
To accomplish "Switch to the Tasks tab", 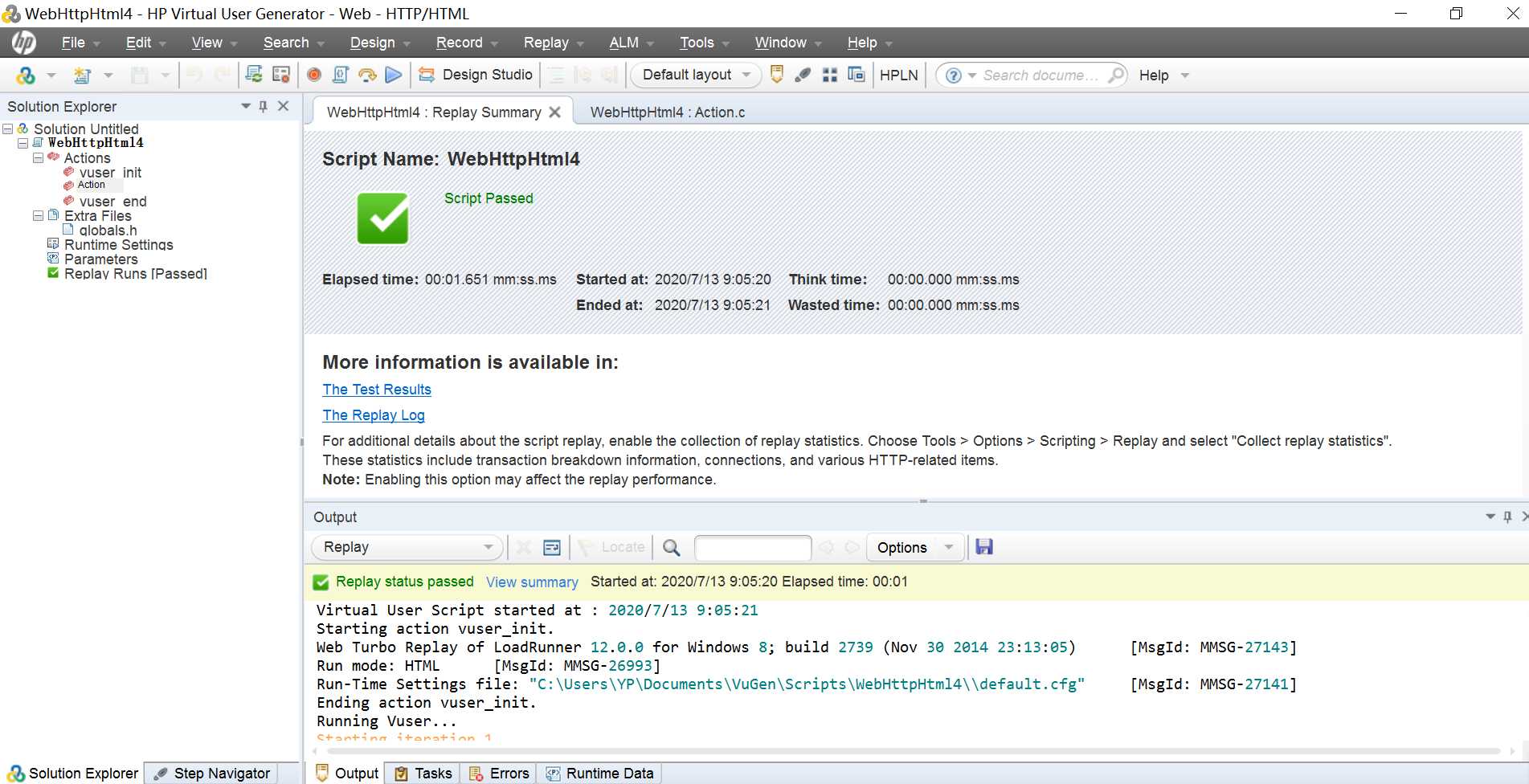I will 423,773.
